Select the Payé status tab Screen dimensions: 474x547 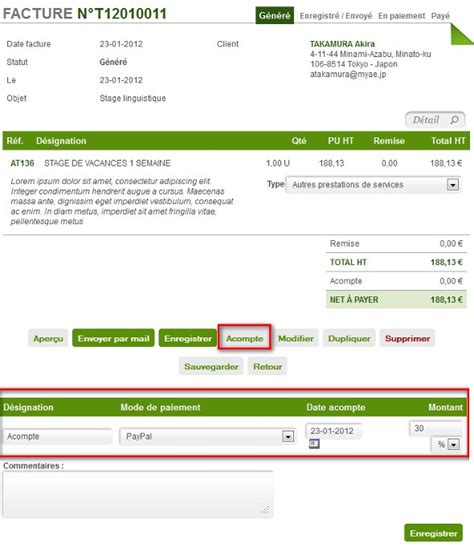[x=440, y=16]
